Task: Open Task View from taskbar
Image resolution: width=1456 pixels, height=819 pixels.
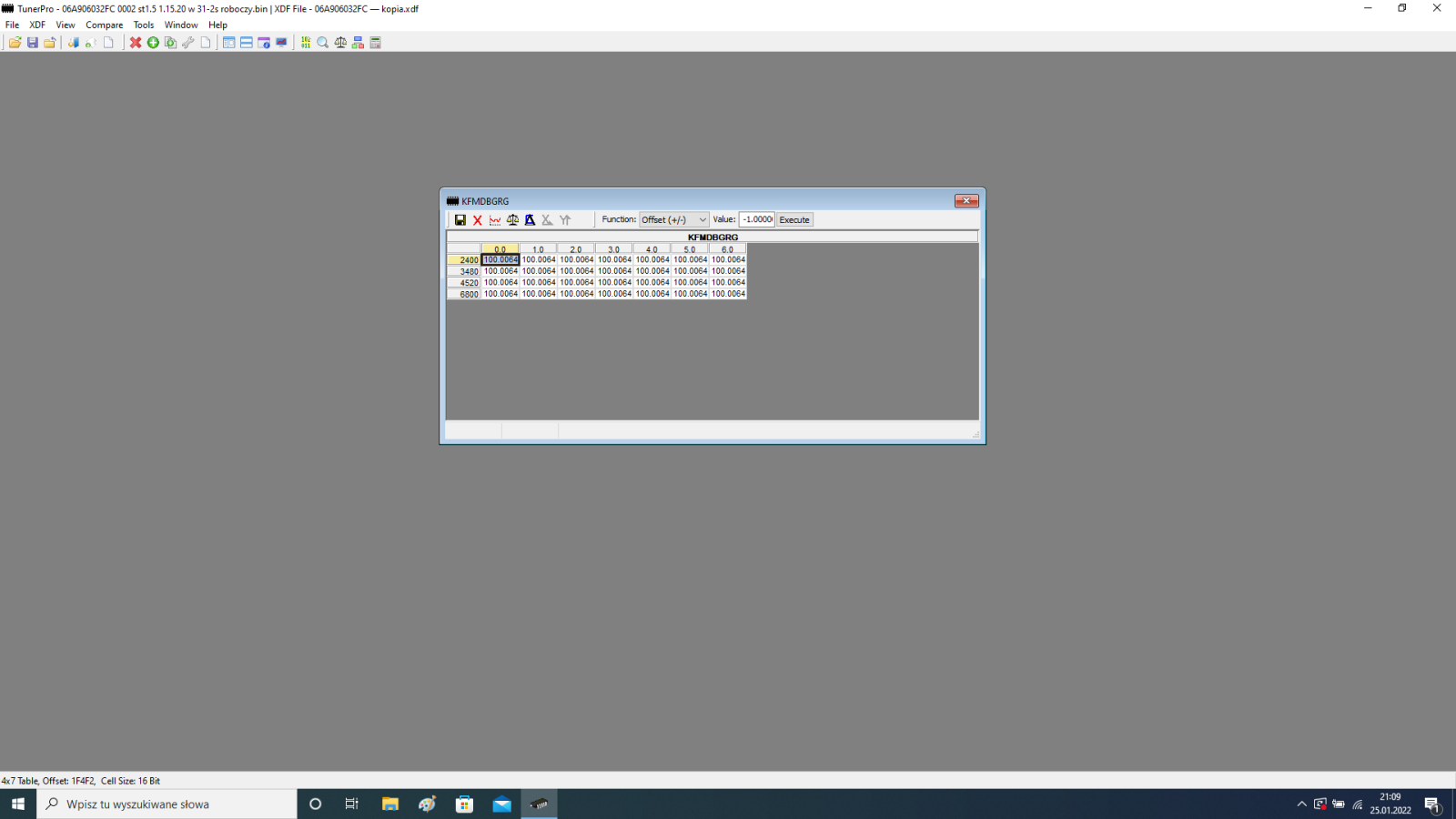Action: pyautogui.click(x=352, y=804)
